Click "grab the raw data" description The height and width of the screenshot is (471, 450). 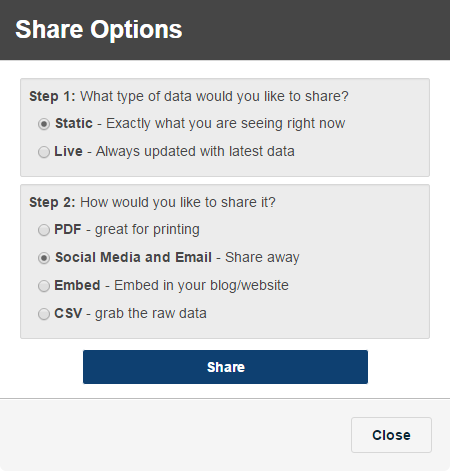pos(151,314)
